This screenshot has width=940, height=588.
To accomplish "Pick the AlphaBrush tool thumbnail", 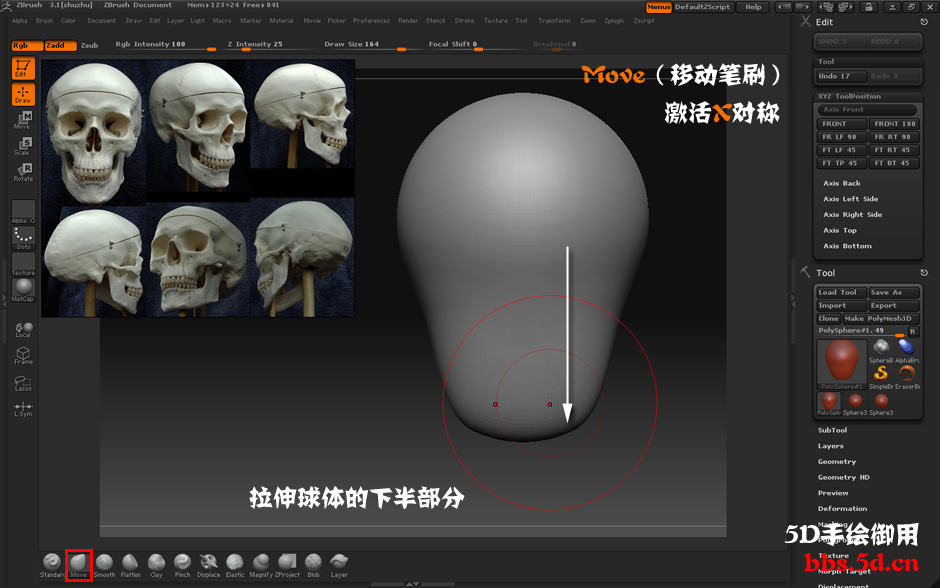I will pos(906,352).
